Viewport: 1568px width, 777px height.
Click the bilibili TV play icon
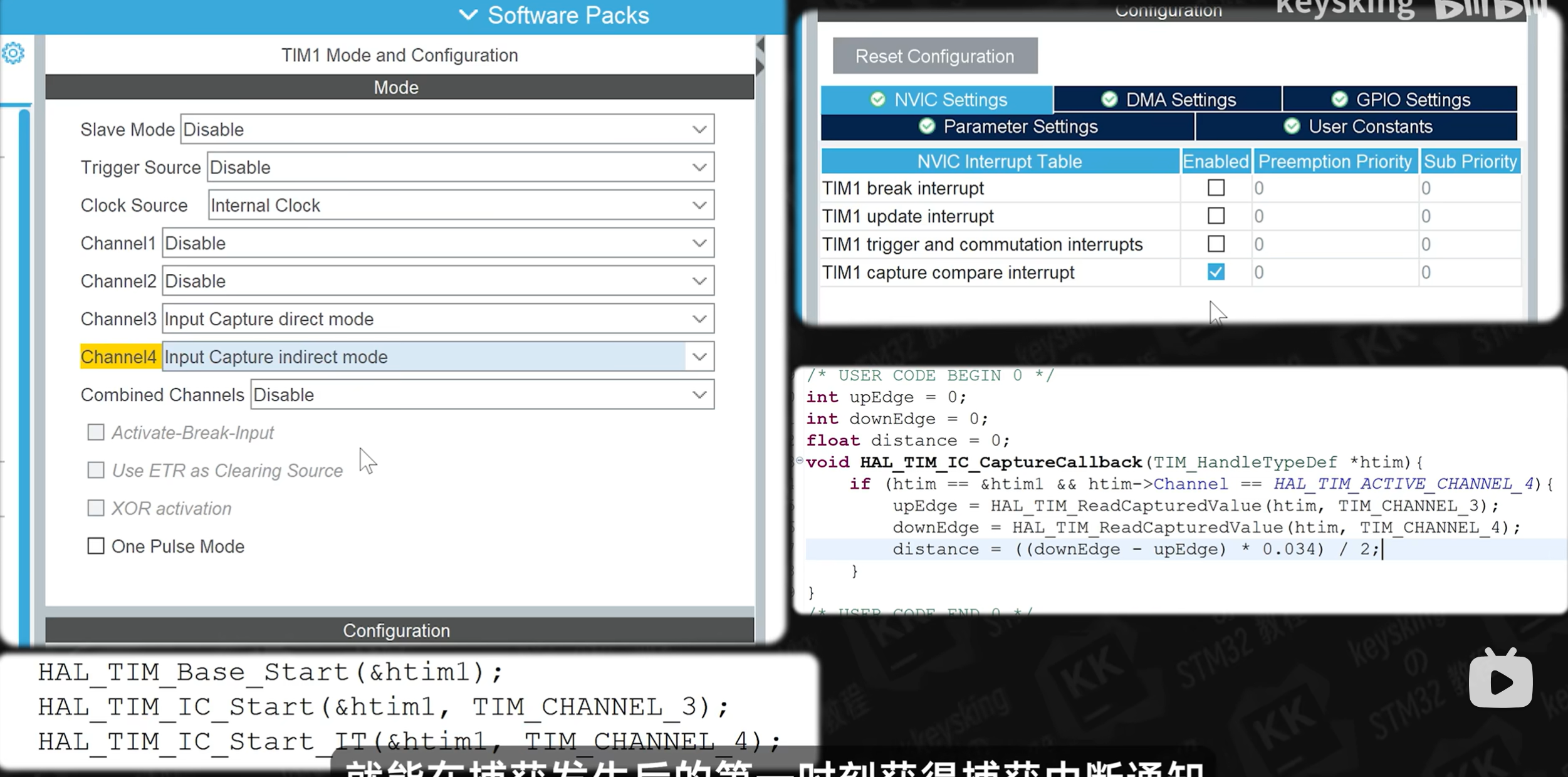pyautogui.click(x=1501, y=679)
